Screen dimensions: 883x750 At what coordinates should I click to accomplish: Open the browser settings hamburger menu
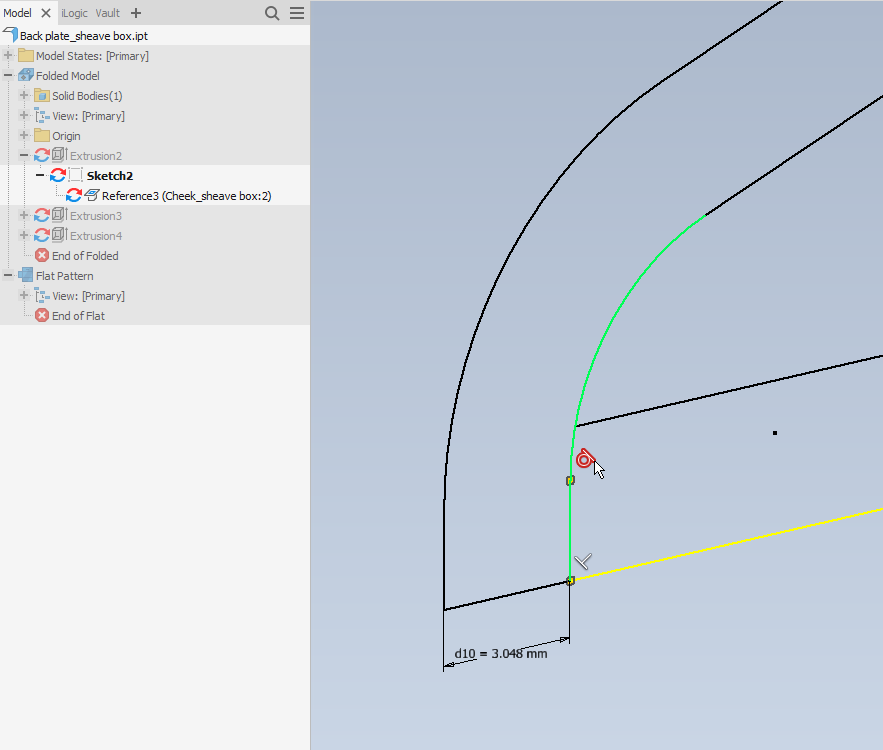297,13
